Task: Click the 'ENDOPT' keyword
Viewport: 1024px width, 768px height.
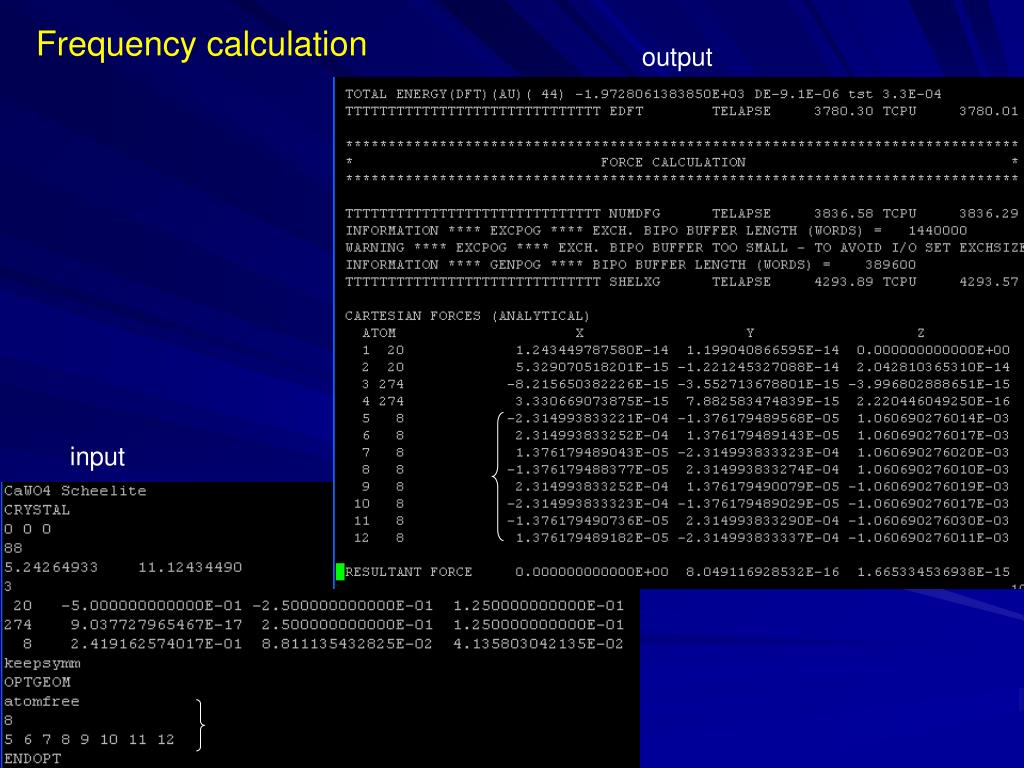Action: pyautogui.click(x=32, y=758)
